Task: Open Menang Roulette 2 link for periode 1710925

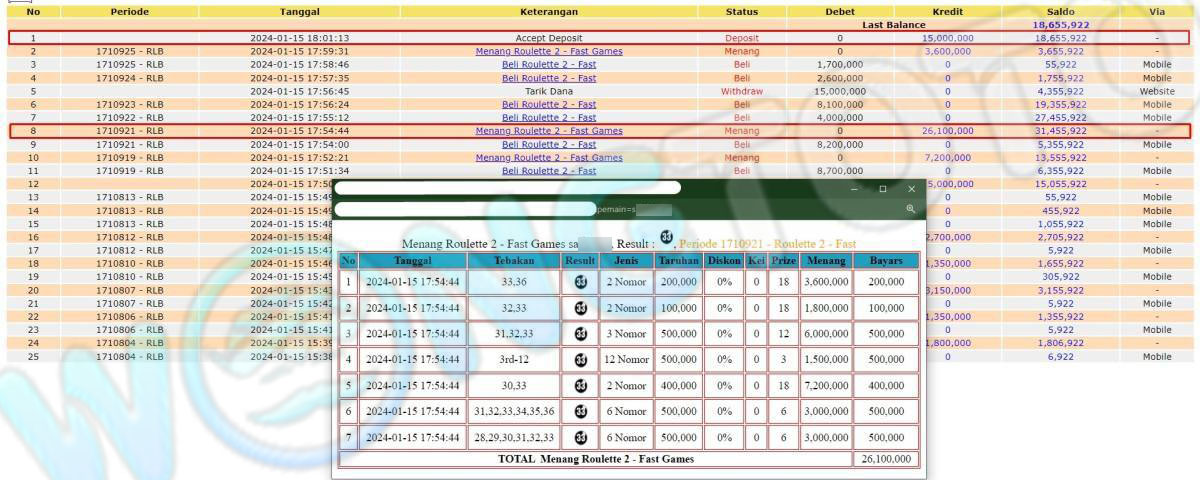Action: 548,51
